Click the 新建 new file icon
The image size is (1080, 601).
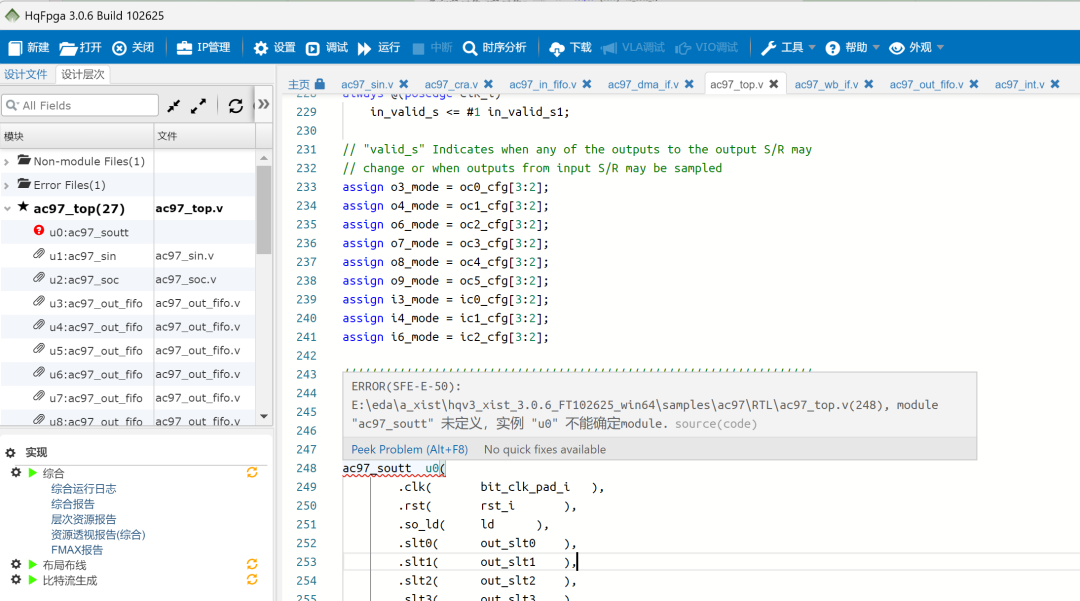[x=16, y=48]
